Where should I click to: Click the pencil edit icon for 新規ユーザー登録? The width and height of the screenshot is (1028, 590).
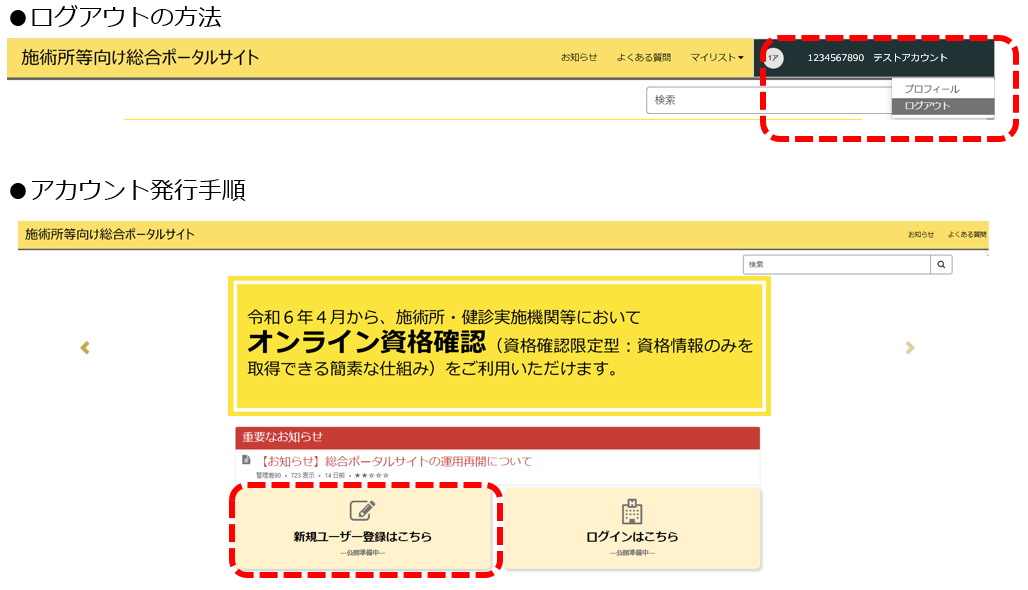pyautogui.click(x=362, y=511)
